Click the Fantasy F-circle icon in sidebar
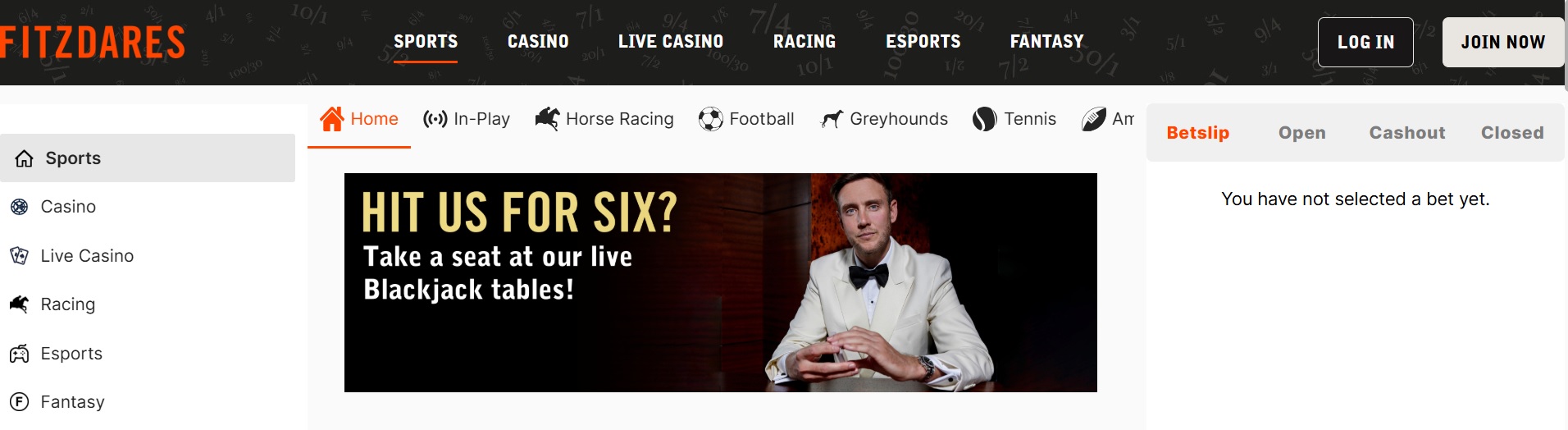The width and height of the screenshot is (1568, 430). click(20, 402)
